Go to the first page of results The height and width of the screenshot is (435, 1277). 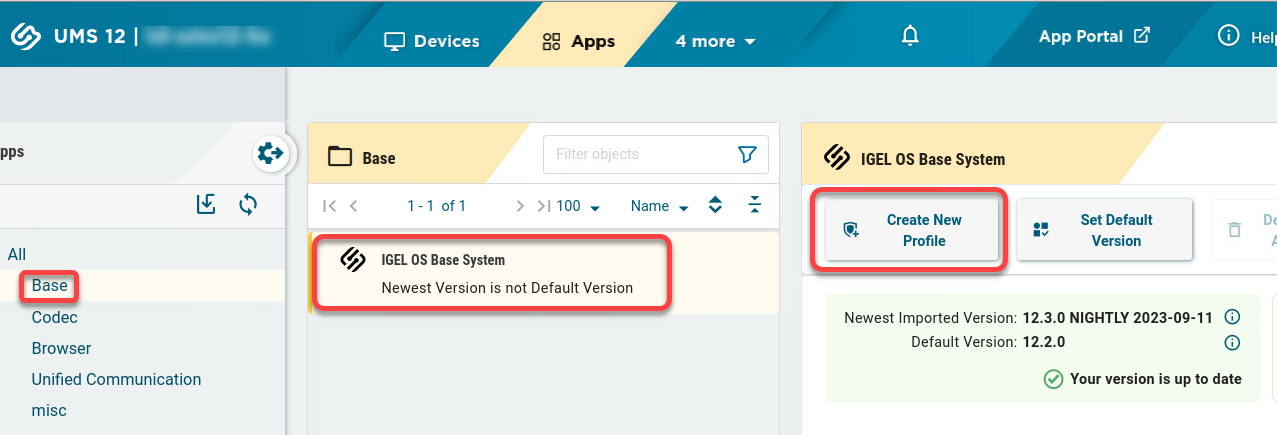(329, 206)
